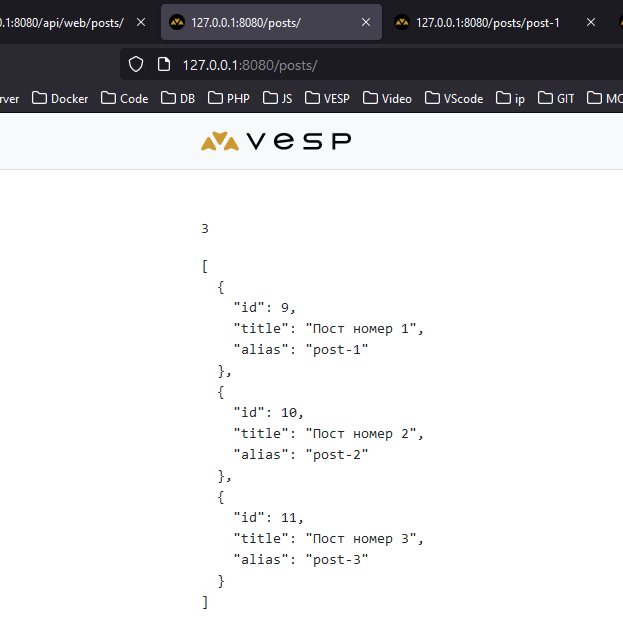Open the JS bookmarks folder
The image size is (623, 640).
click(x=278, y=98)
